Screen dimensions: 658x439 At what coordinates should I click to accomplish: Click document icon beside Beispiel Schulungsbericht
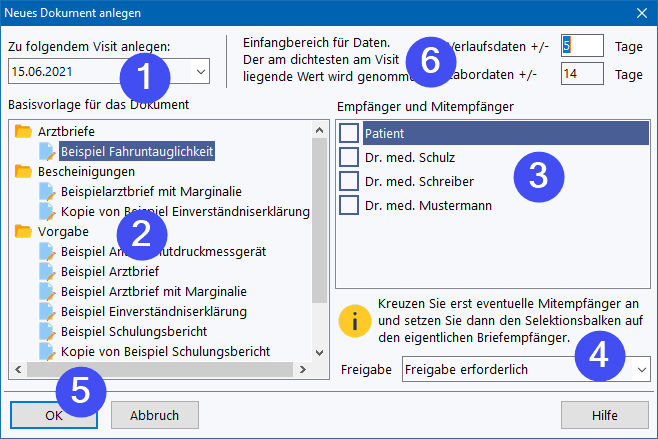(x=48, y=331)
